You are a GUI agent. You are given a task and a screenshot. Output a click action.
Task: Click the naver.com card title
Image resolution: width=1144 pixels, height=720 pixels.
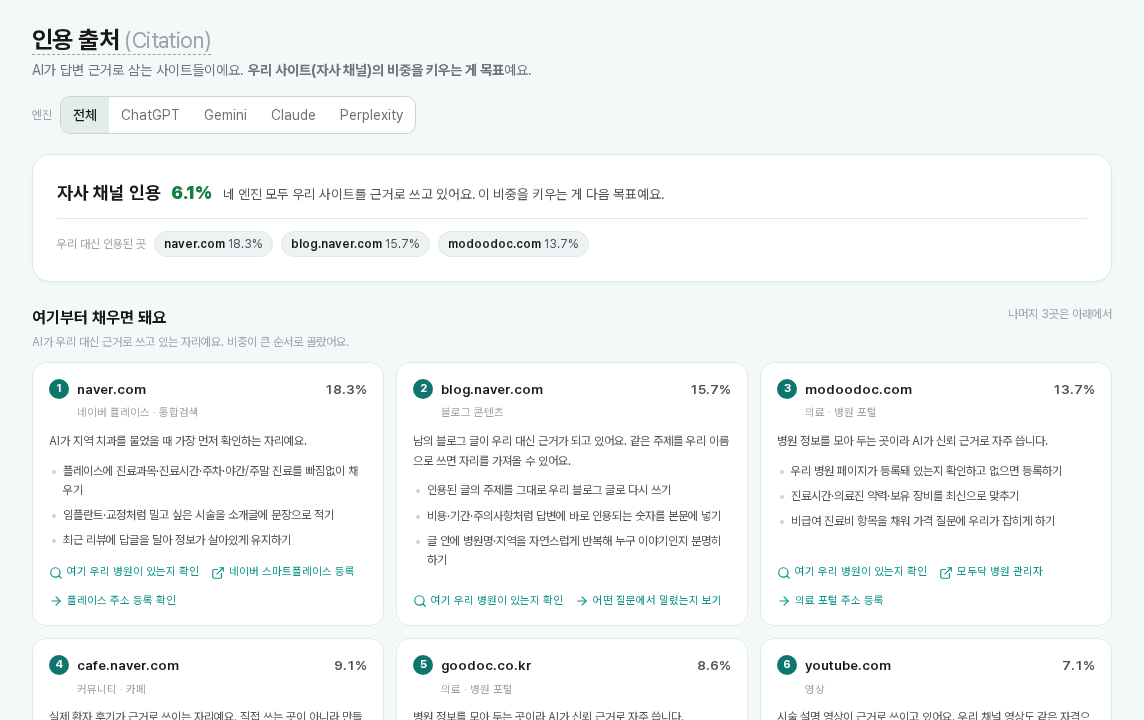click(x=112, y=390)
